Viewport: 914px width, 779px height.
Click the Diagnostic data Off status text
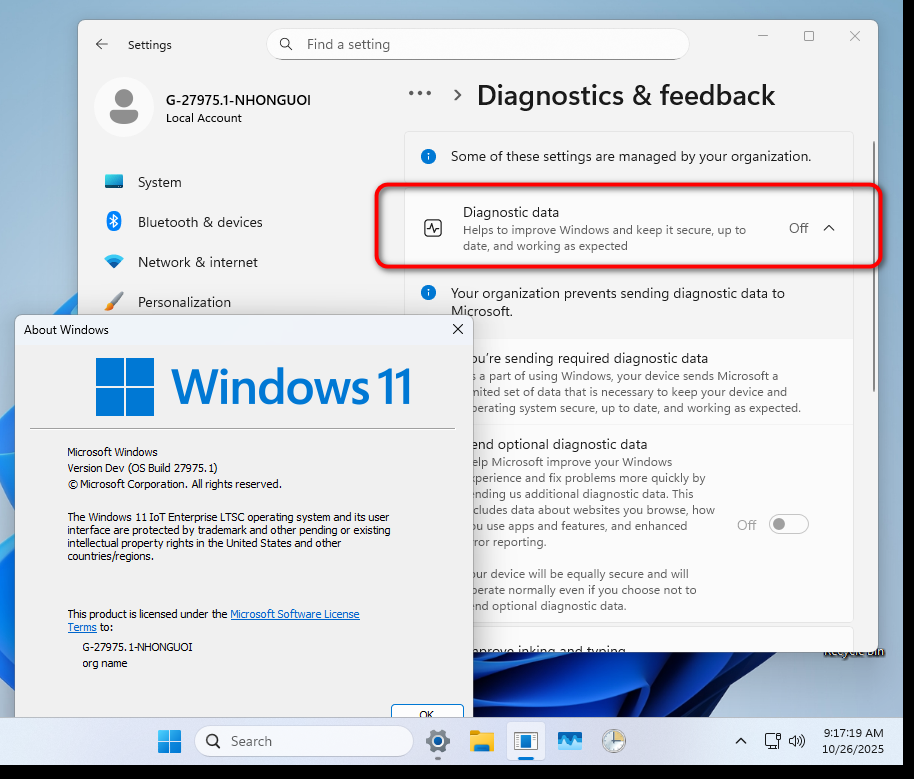tap(799, 228)
